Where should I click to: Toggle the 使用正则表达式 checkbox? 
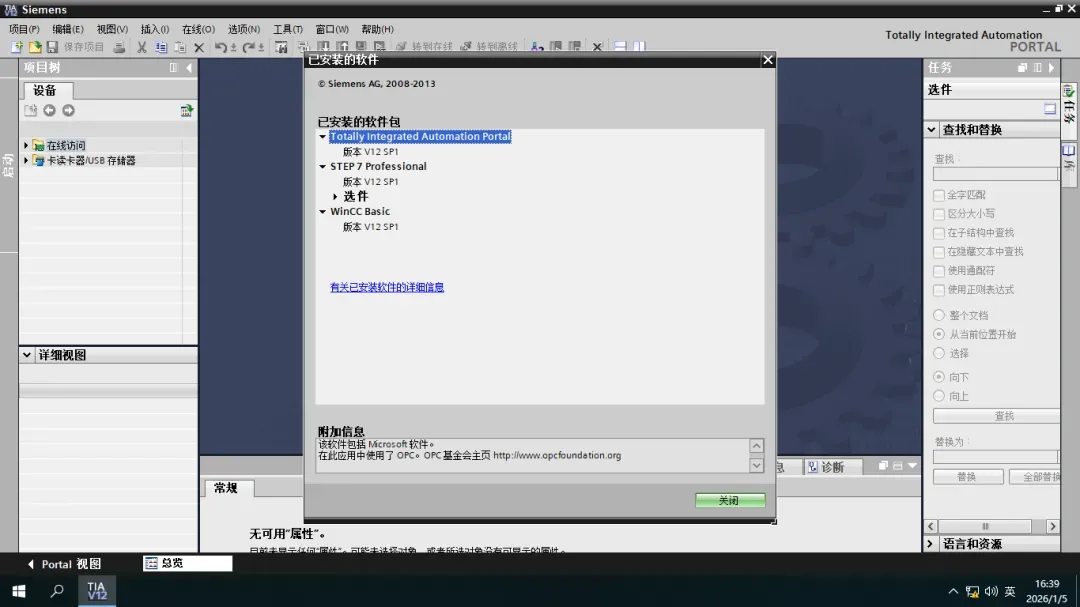[x=939, y=289]
